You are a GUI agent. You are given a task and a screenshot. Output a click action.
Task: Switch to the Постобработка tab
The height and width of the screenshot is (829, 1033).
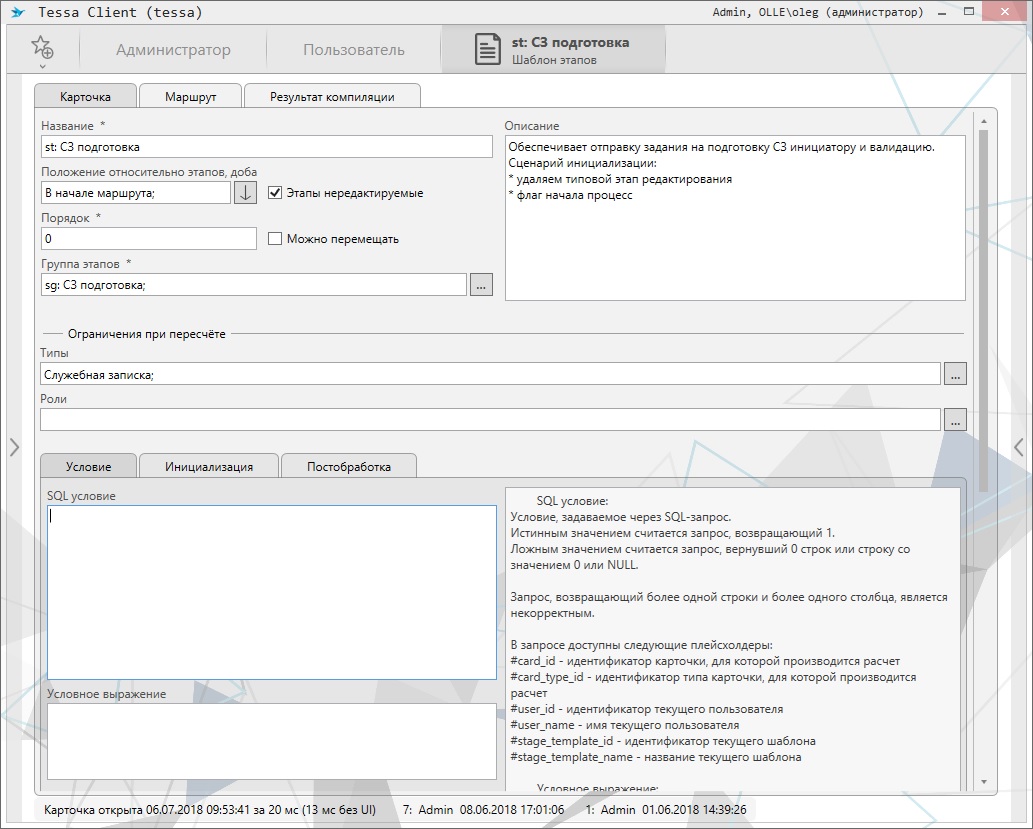348,466
